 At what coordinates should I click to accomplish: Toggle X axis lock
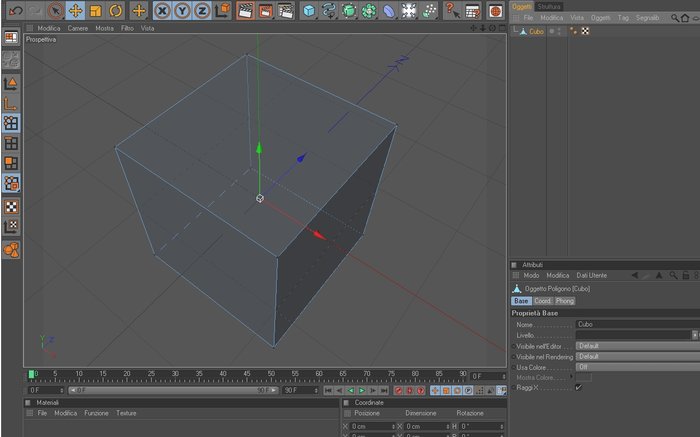tap(162, 10)
